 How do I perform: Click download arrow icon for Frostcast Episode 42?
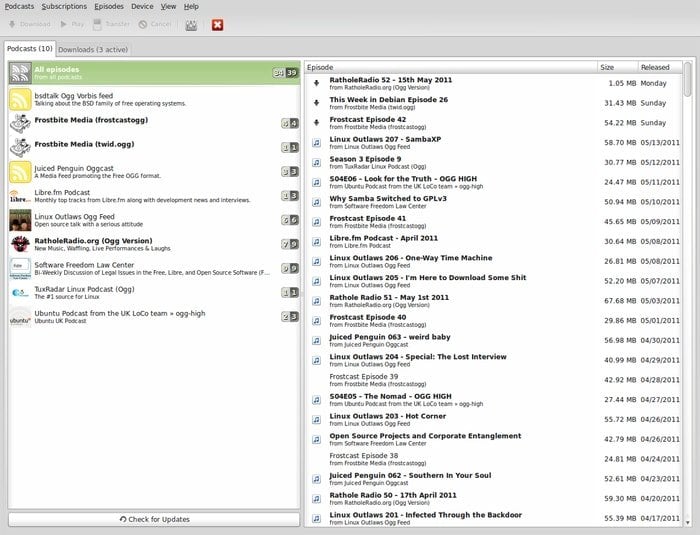click(317, 122)
